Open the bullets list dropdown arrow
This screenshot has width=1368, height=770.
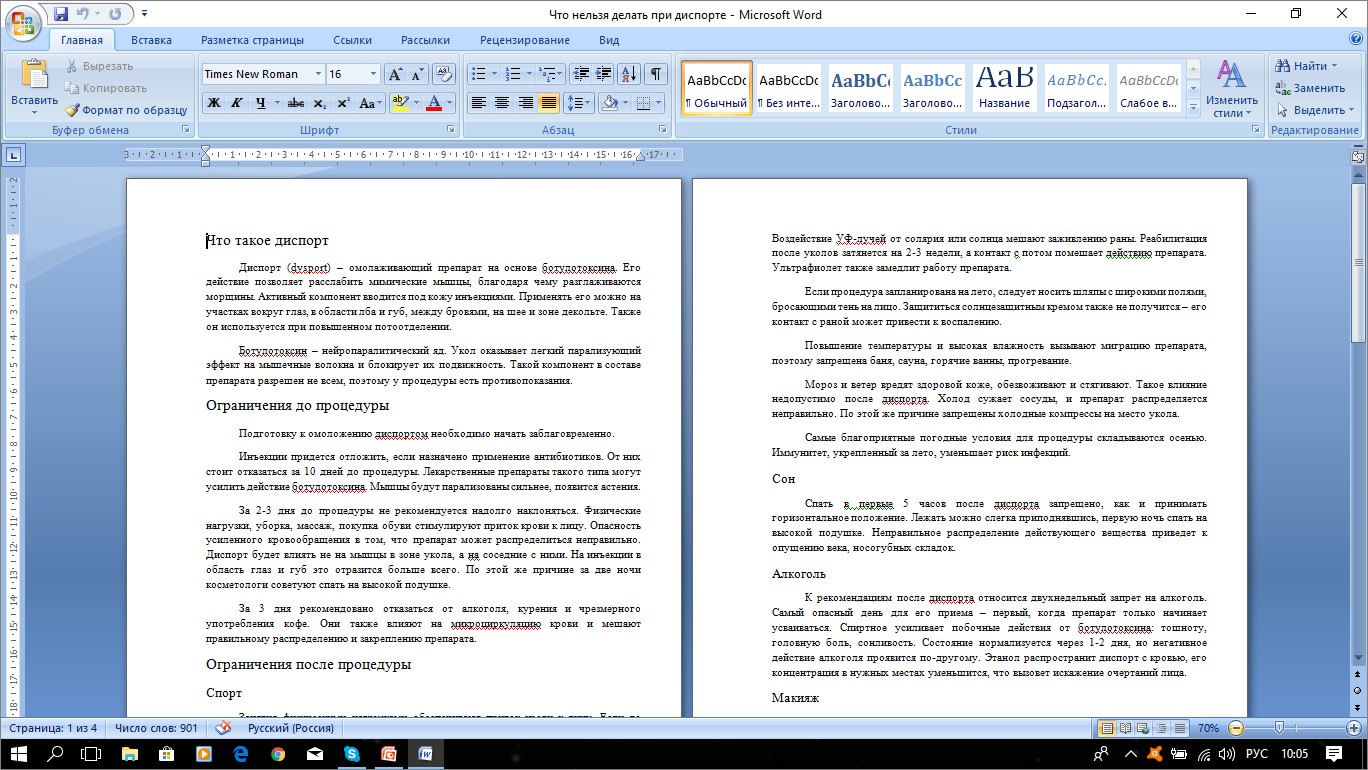494,74
